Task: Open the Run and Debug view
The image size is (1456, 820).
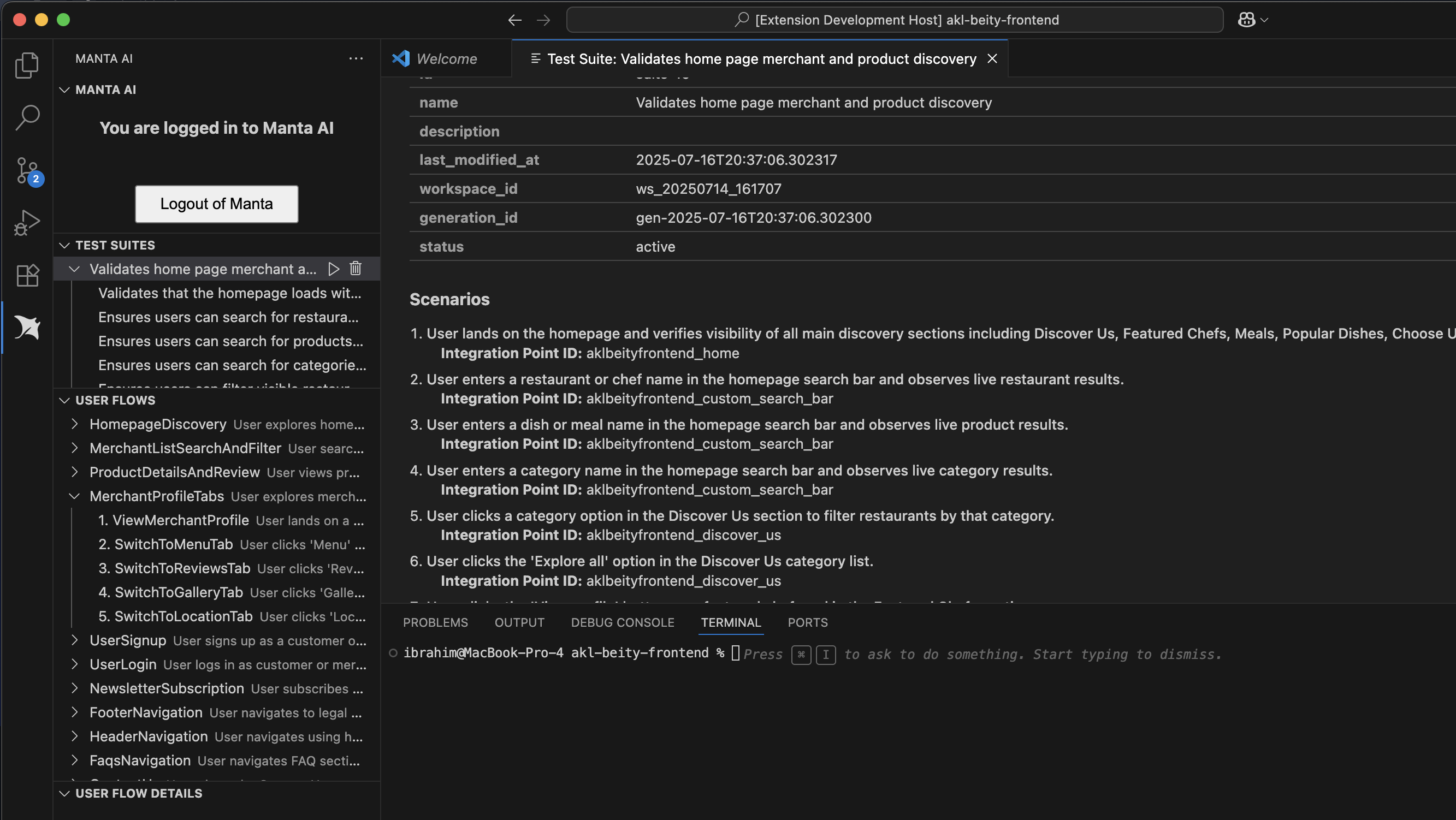Action: (27, 223)
